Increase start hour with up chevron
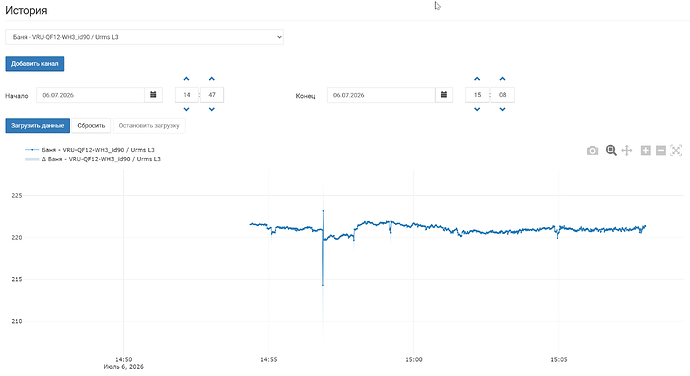Viewport: 690px width, 376px height. pos(187,79)
